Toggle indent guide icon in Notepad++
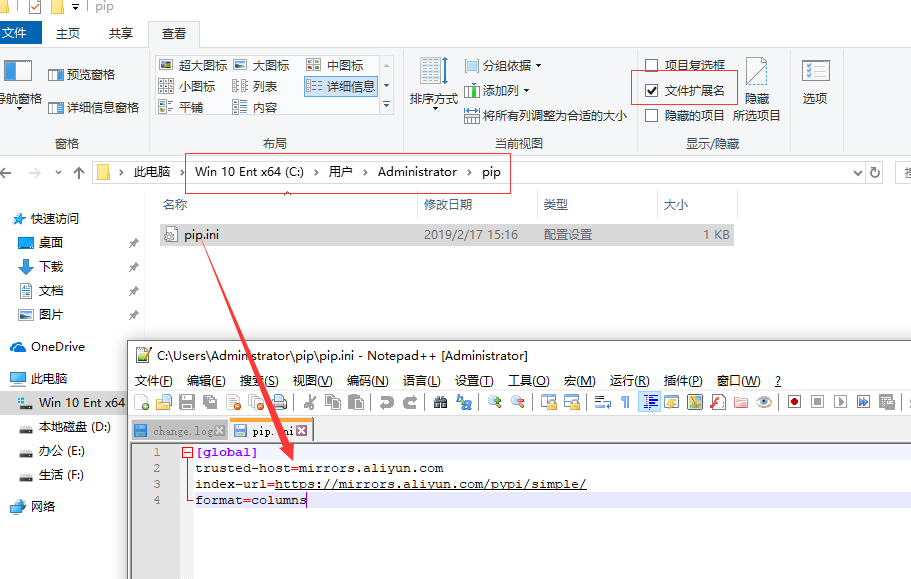This screenshot has height=579, width=911. (649, 402)
